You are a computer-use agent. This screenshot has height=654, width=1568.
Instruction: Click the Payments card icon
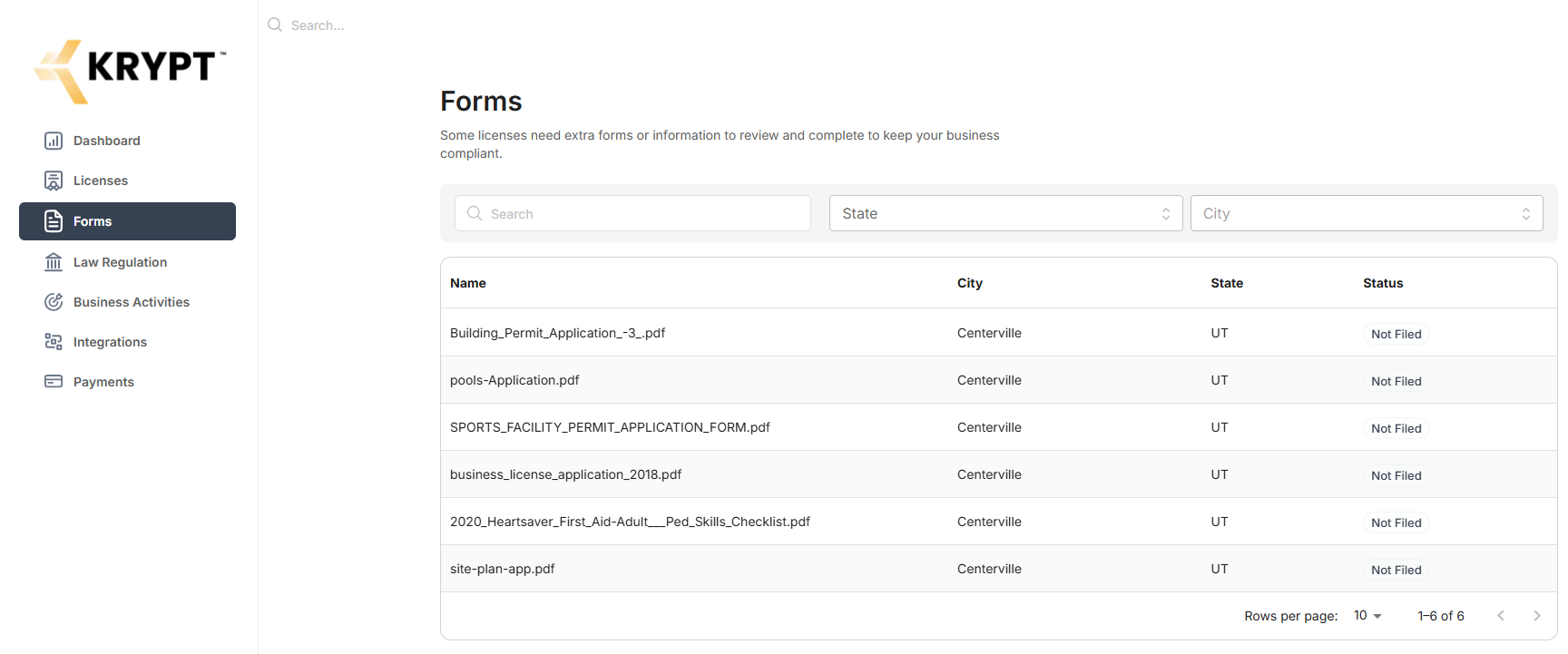pos(54,382)
